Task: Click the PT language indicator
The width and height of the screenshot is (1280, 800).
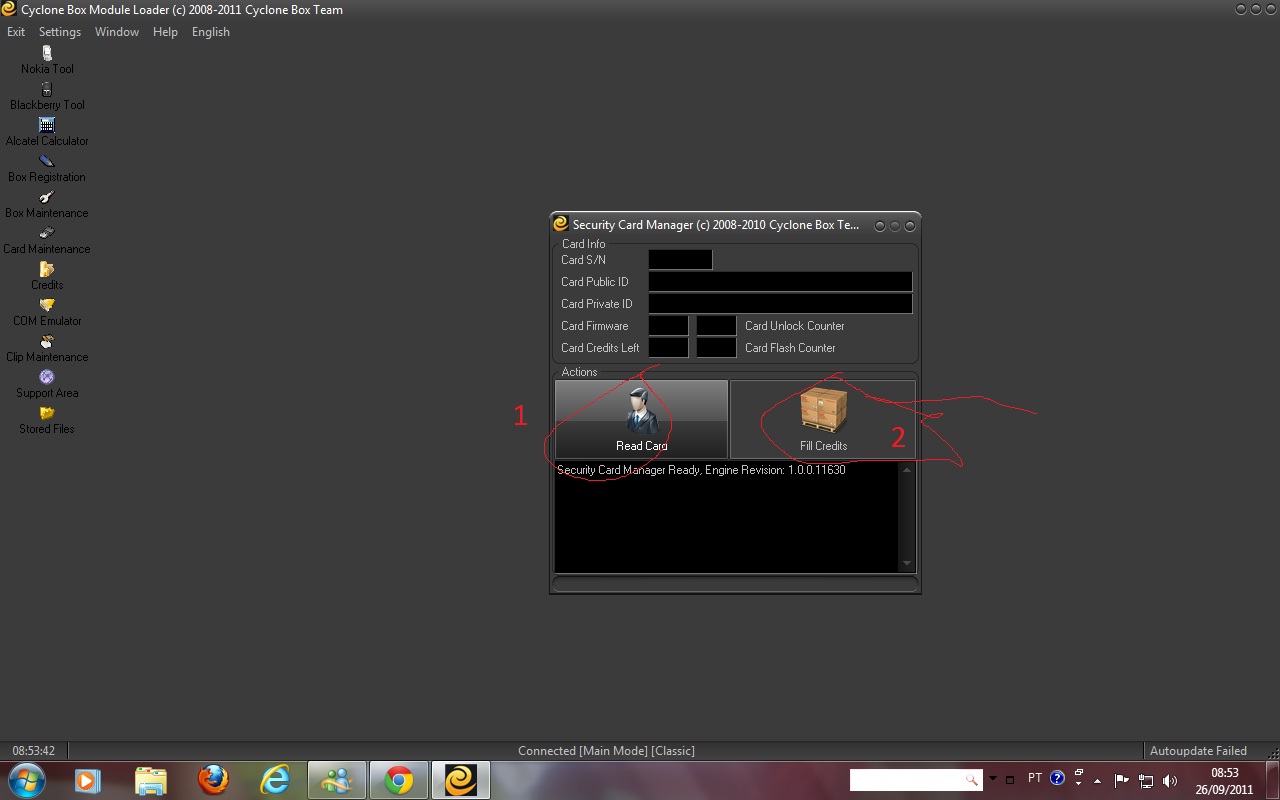Action: click(x=1035, y=778)
